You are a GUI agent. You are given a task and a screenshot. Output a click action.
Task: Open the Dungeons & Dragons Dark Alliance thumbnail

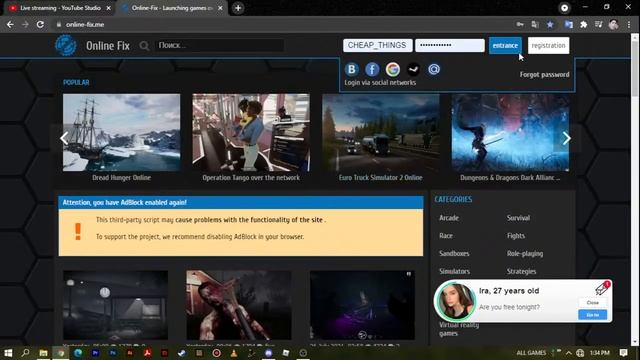pyautogui.click(x=510, y=132)
